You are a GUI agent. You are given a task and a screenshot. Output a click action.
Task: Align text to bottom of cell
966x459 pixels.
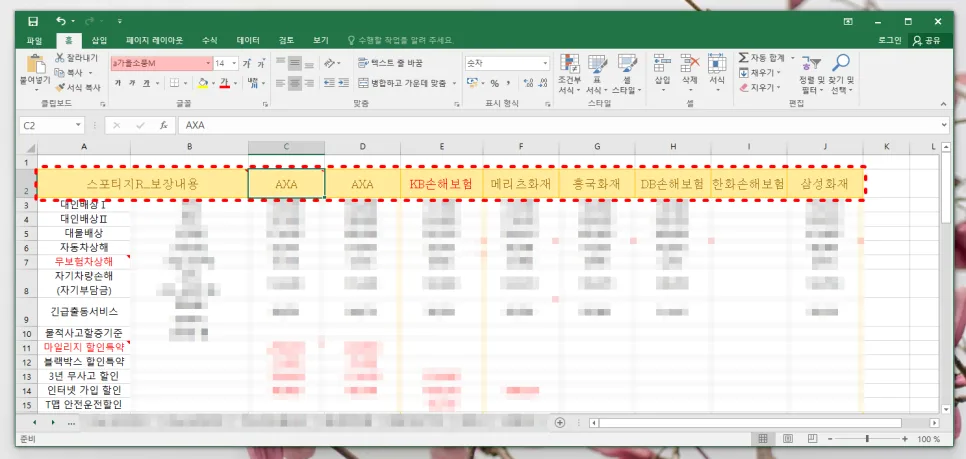[x=309, y=63]
